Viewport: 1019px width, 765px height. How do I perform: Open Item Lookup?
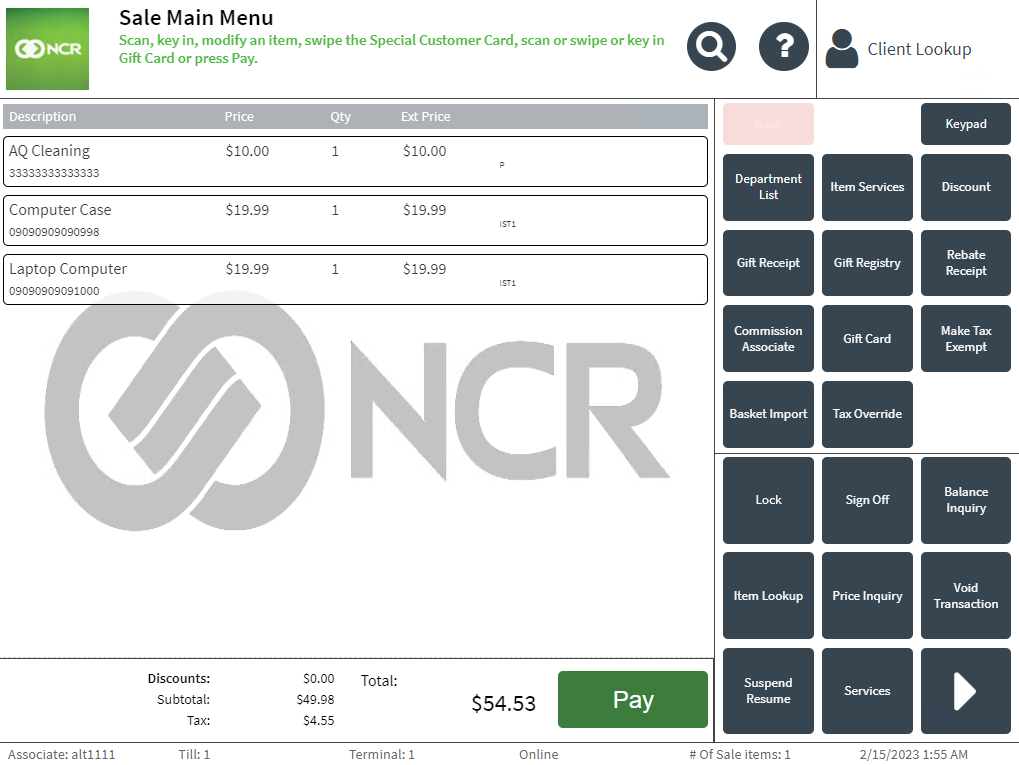point(768,595)
